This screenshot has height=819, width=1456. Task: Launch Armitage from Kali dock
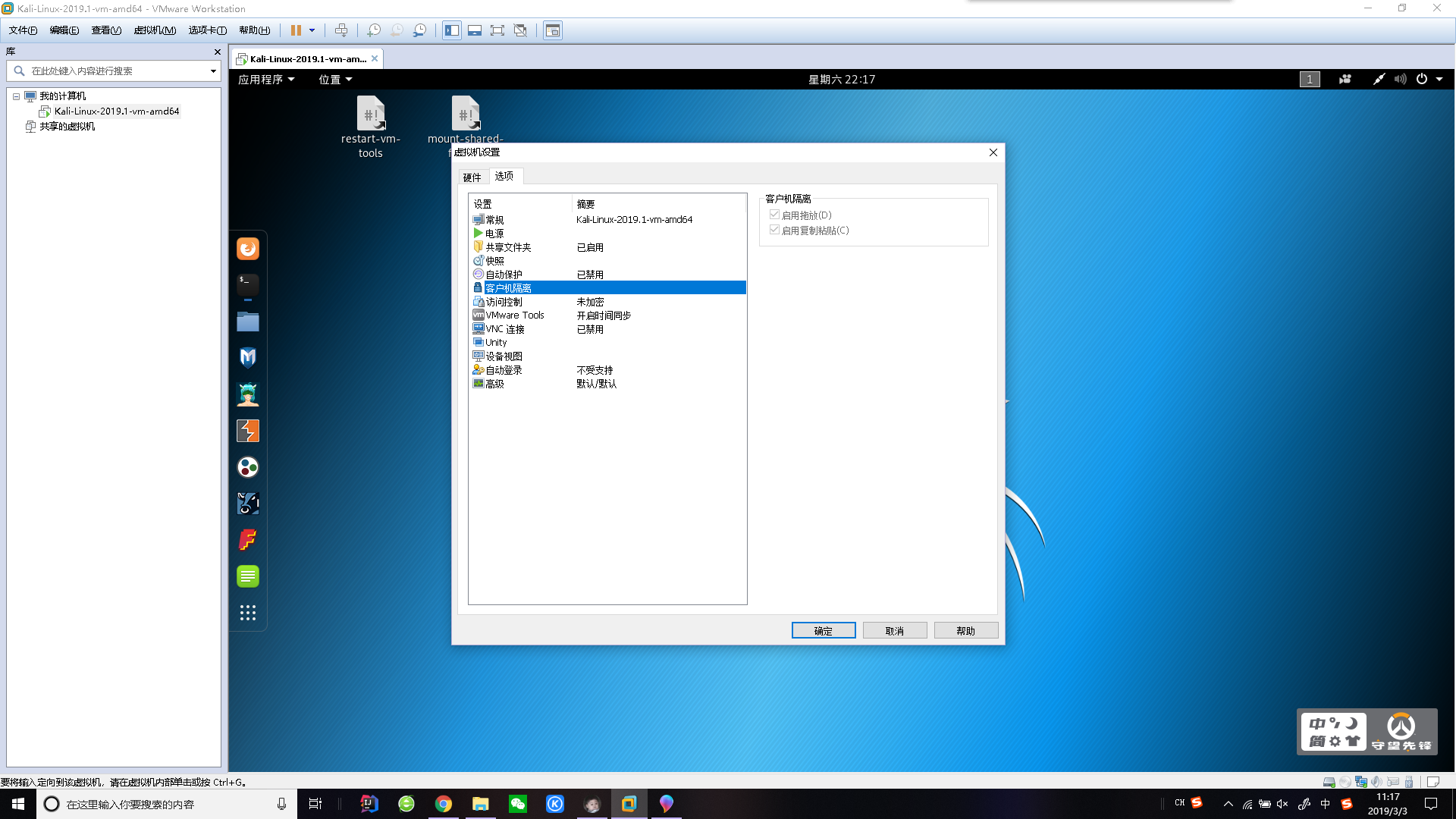point(248,394)
